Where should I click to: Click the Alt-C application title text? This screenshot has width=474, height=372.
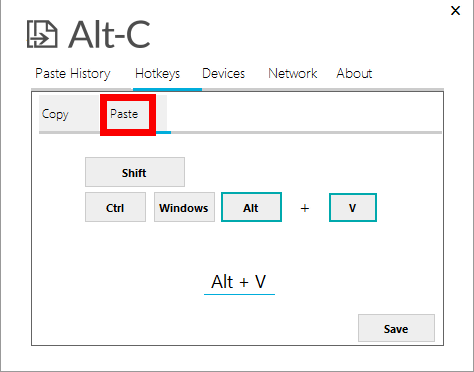tap(109, 34)
